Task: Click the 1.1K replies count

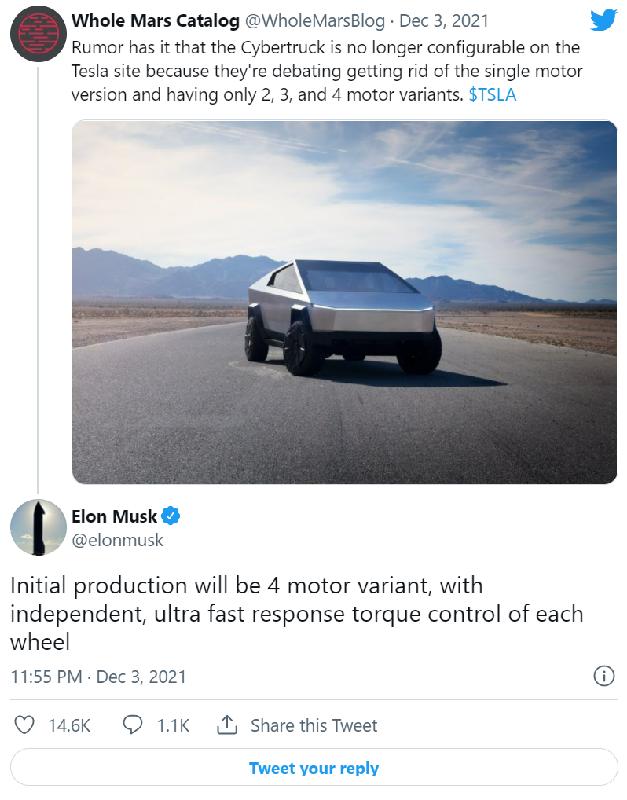Action: [x=173, y=725]
